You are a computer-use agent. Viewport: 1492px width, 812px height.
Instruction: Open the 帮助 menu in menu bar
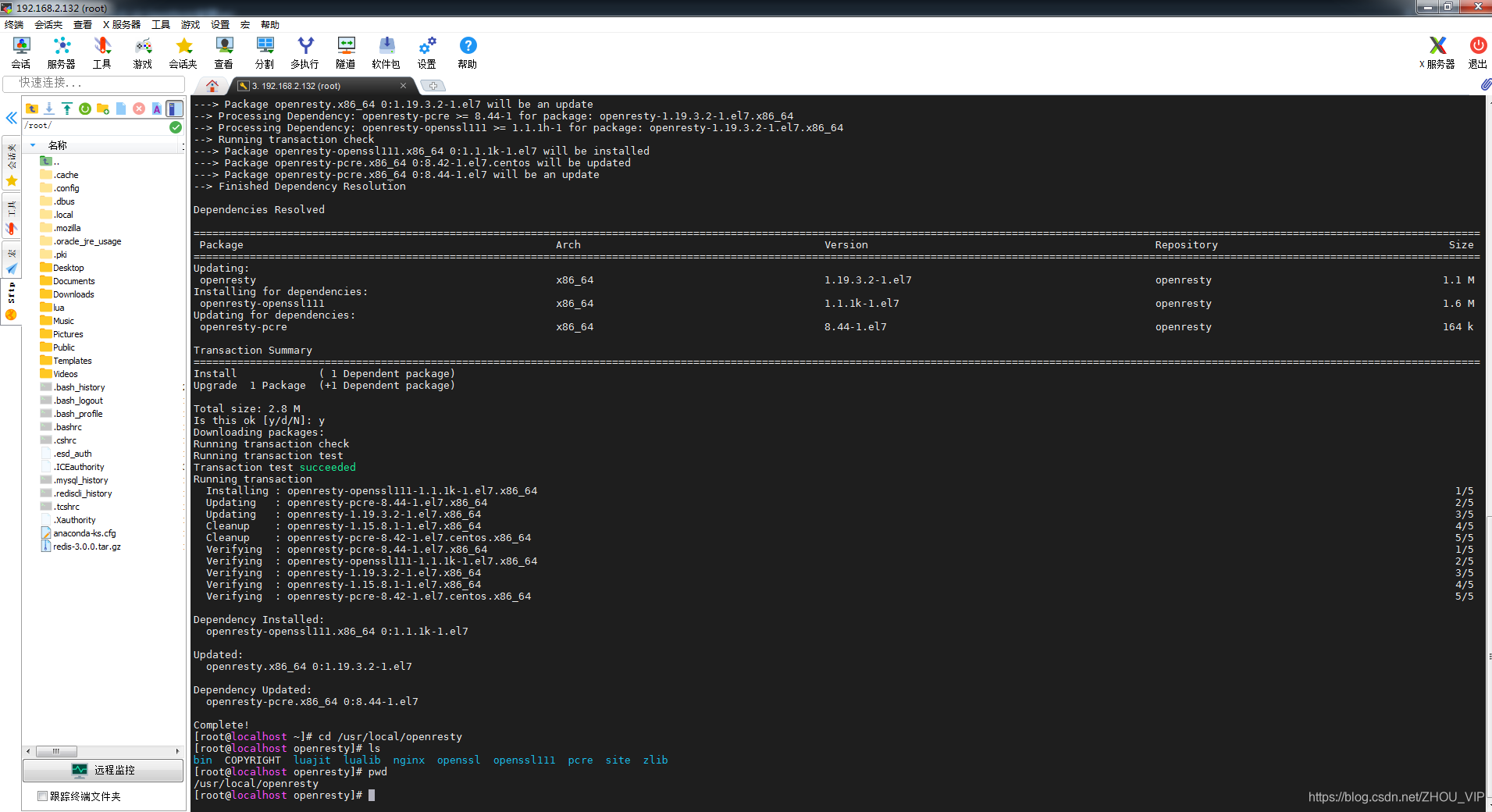click(x=270, y=25)
